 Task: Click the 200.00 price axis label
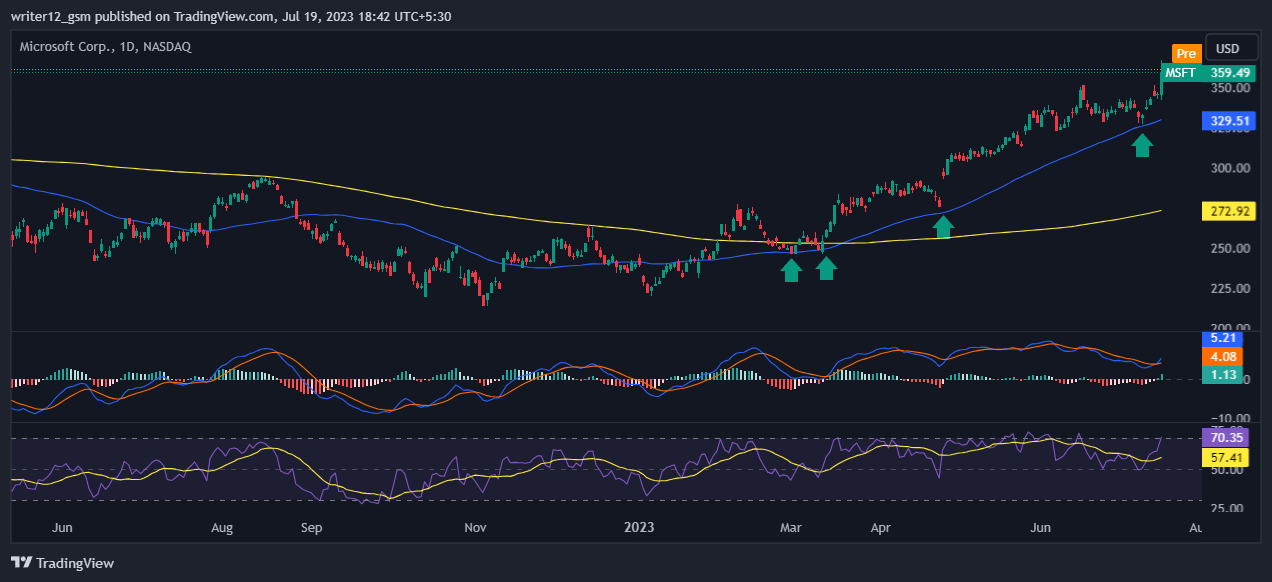tap(1230, 327)
